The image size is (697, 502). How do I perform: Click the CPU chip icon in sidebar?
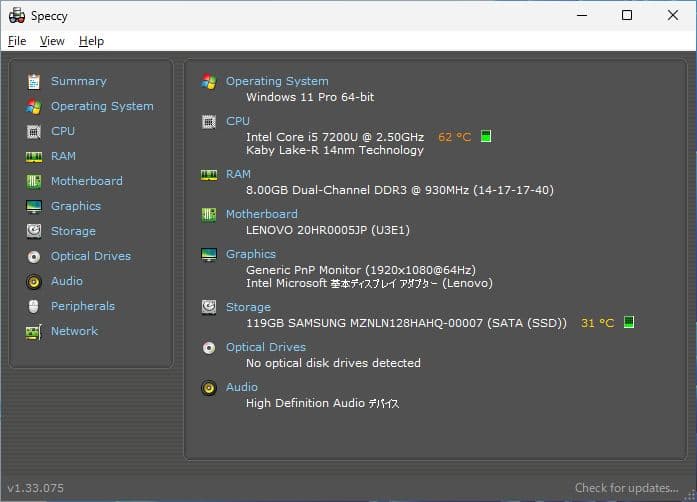click(34, 132)
